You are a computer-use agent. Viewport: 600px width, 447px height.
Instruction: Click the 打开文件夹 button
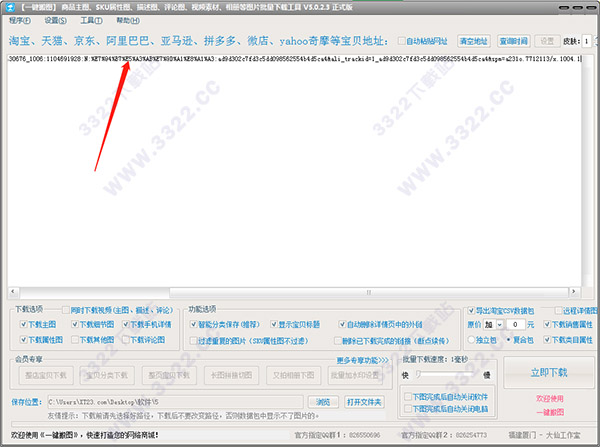click(x=364, y=402)
